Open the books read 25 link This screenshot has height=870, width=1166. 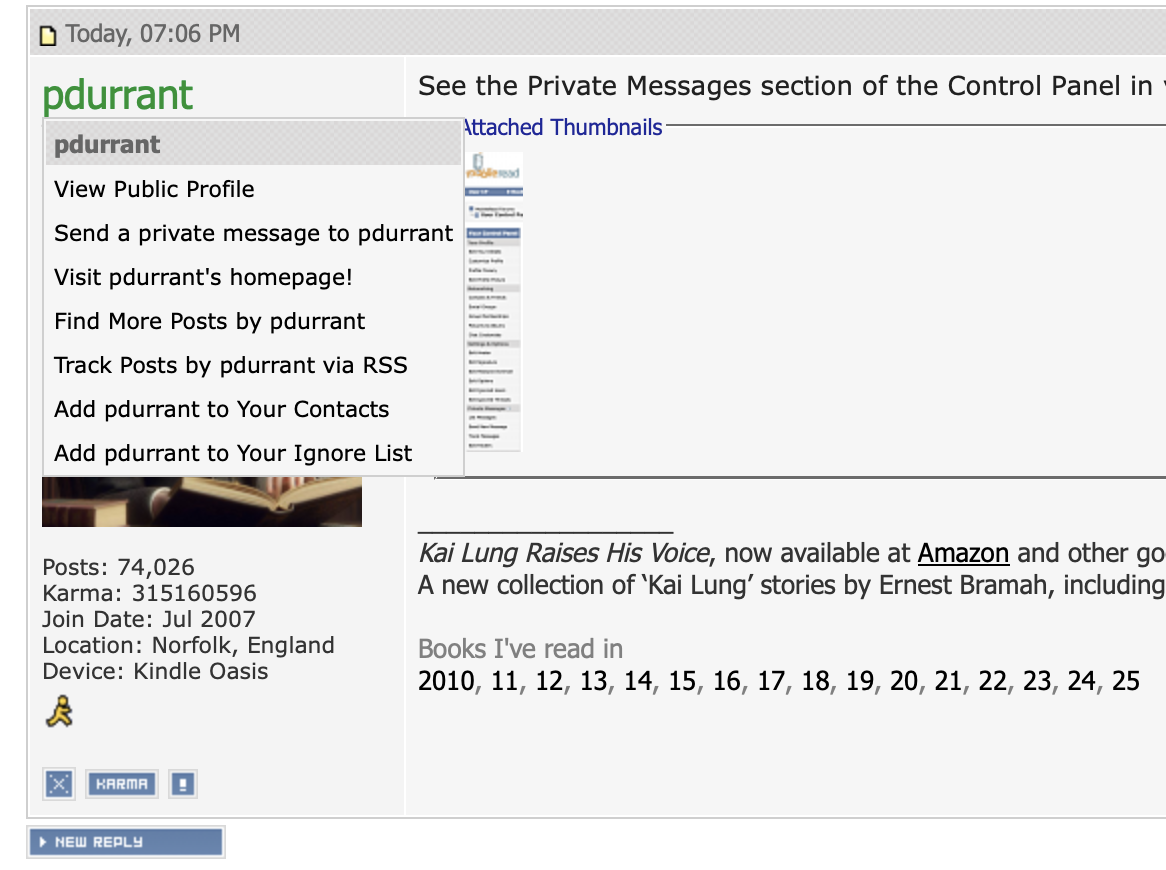1125,681
